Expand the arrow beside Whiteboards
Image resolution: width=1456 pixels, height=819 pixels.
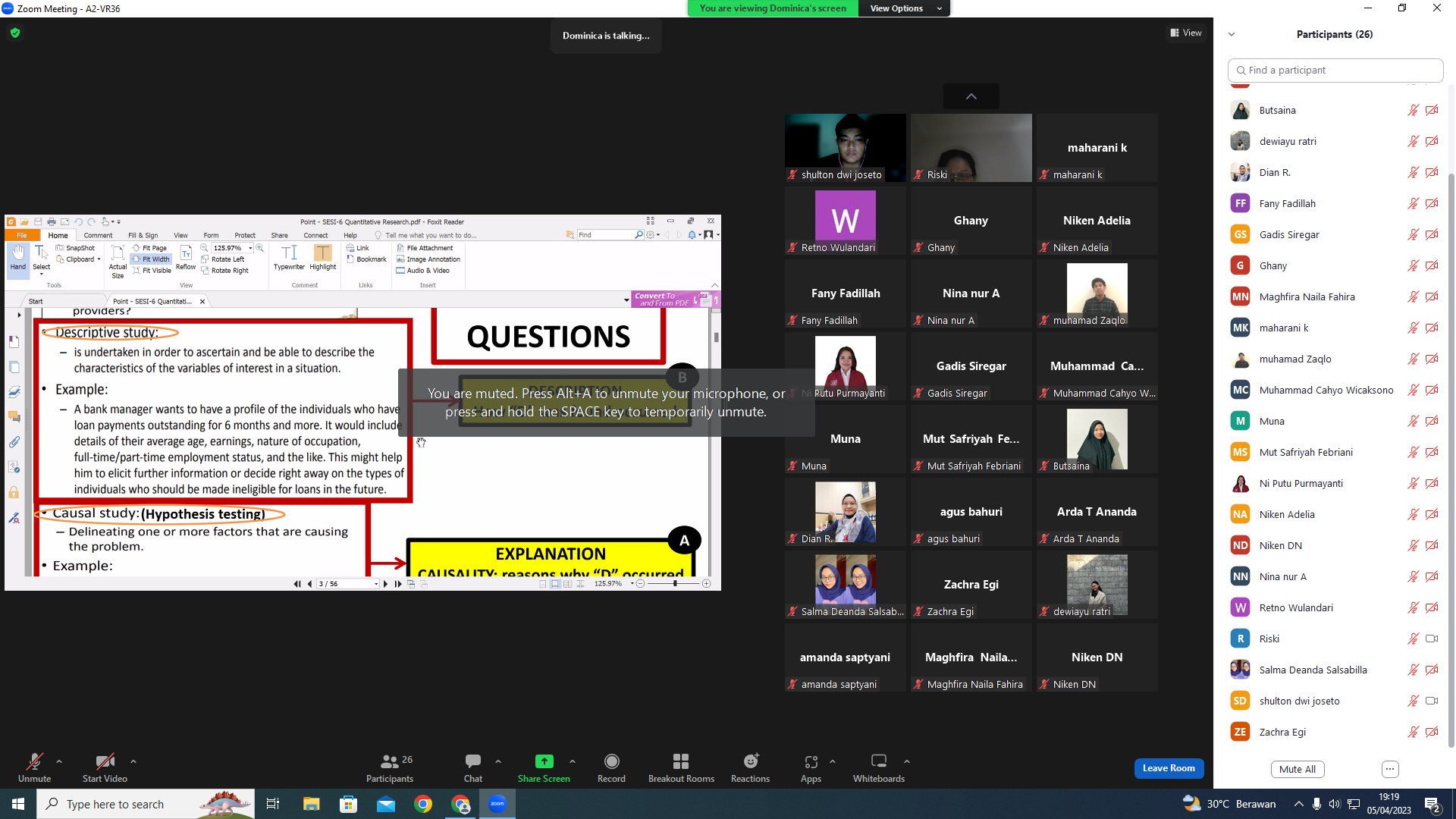(907, 761)
